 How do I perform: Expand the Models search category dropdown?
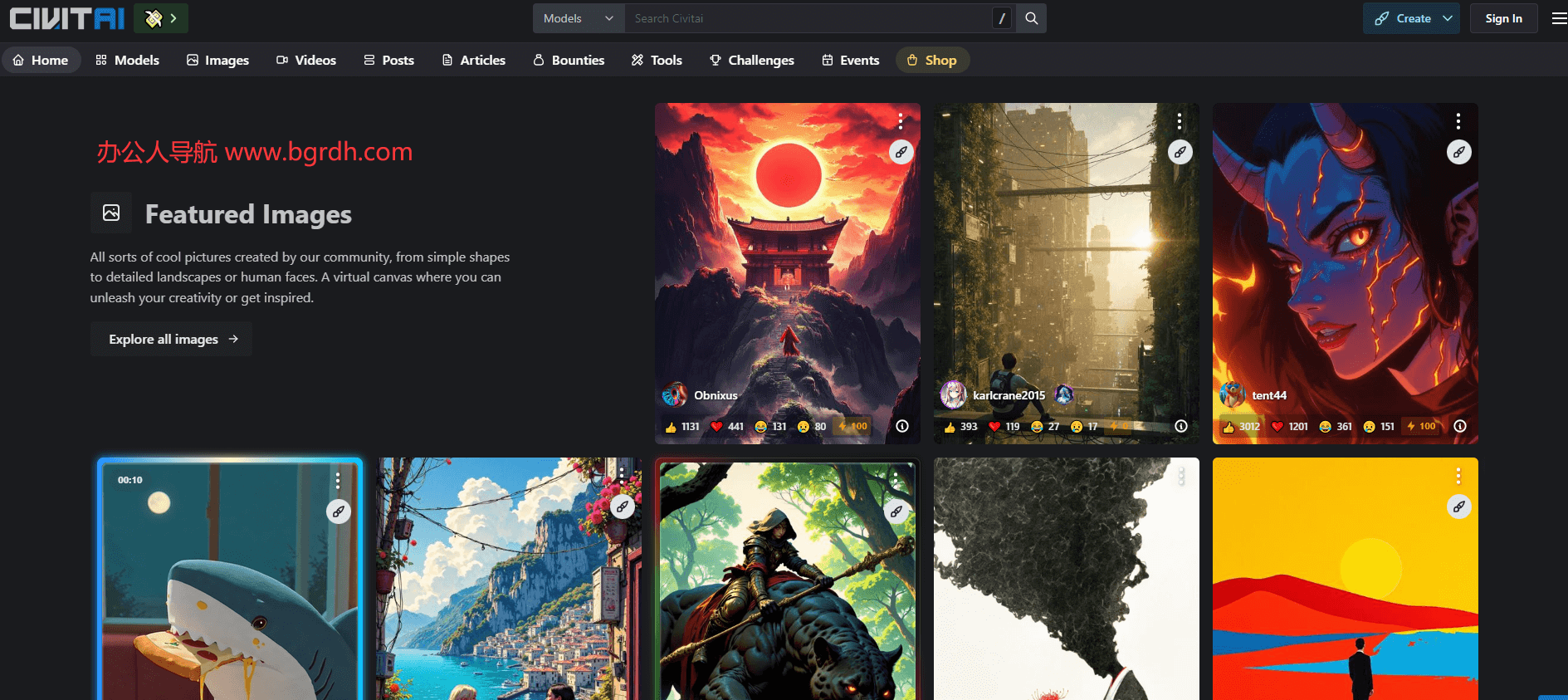(579, 18)
